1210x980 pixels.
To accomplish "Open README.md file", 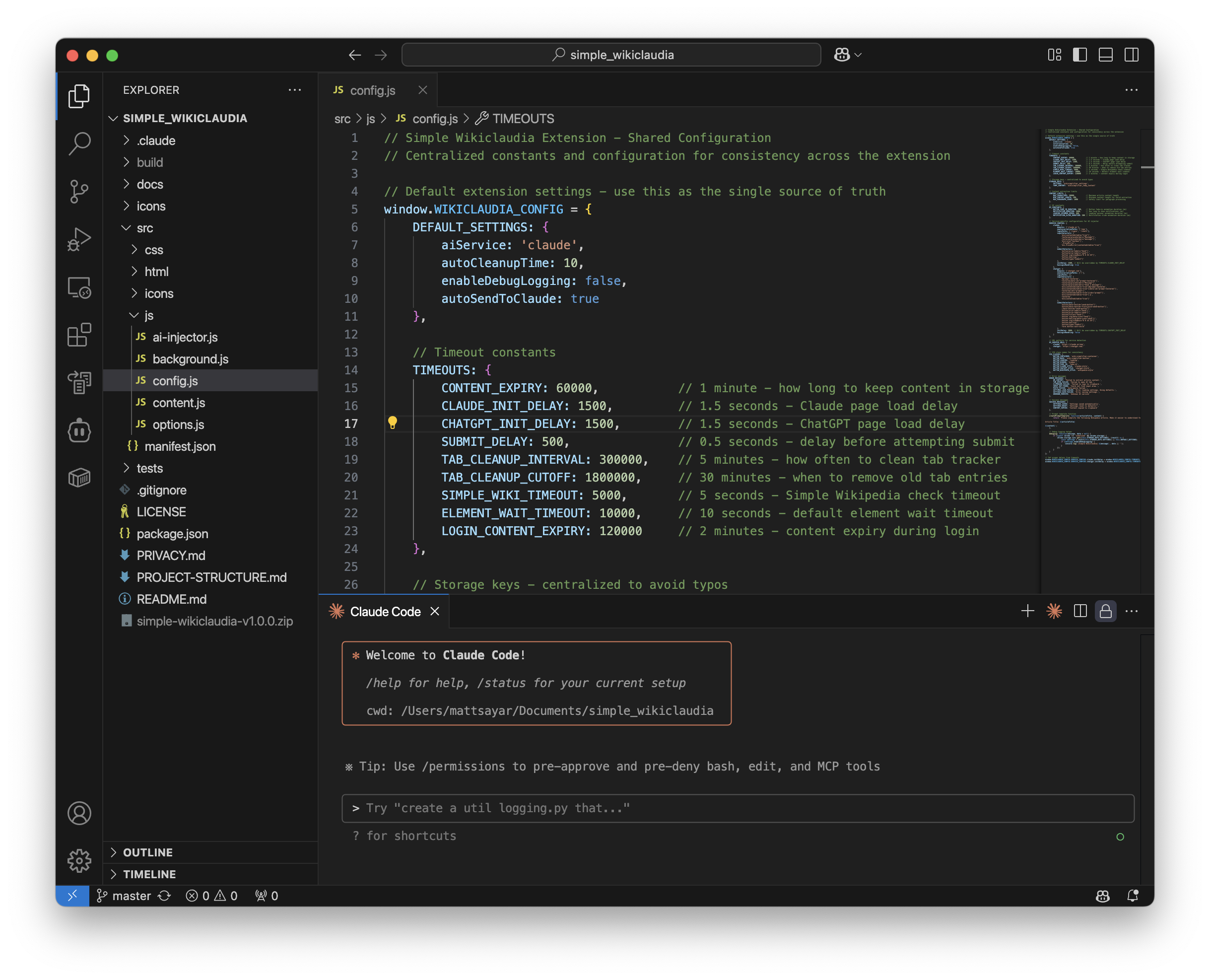I will tap(210, 599).
